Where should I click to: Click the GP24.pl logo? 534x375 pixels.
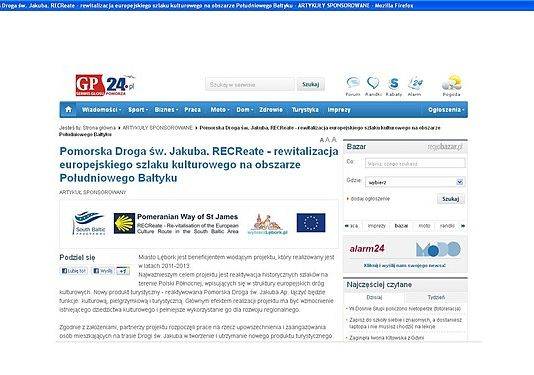coord(105,85)
